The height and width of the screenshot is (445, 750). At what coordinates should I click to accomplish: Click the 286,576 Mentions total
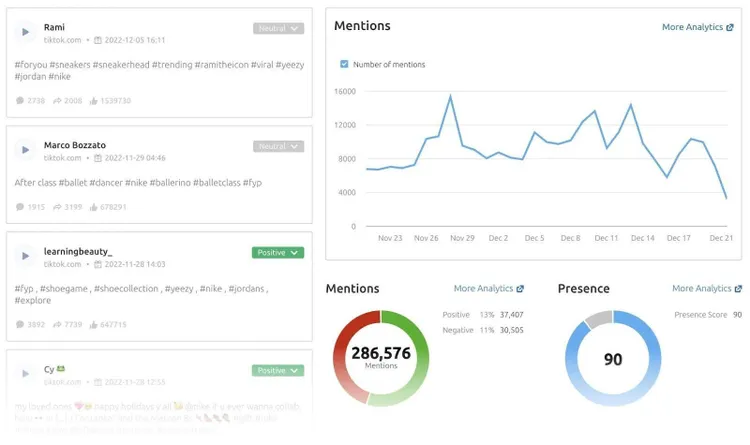point(381,354)
